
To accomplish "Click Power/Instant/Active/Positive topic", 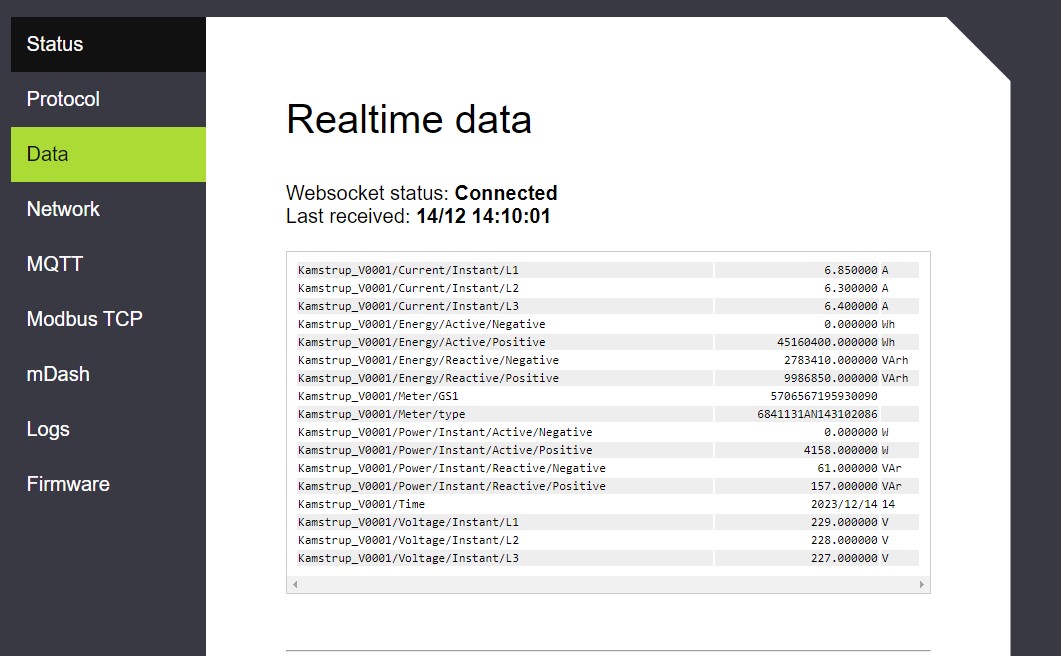I will tap(445, 450).
